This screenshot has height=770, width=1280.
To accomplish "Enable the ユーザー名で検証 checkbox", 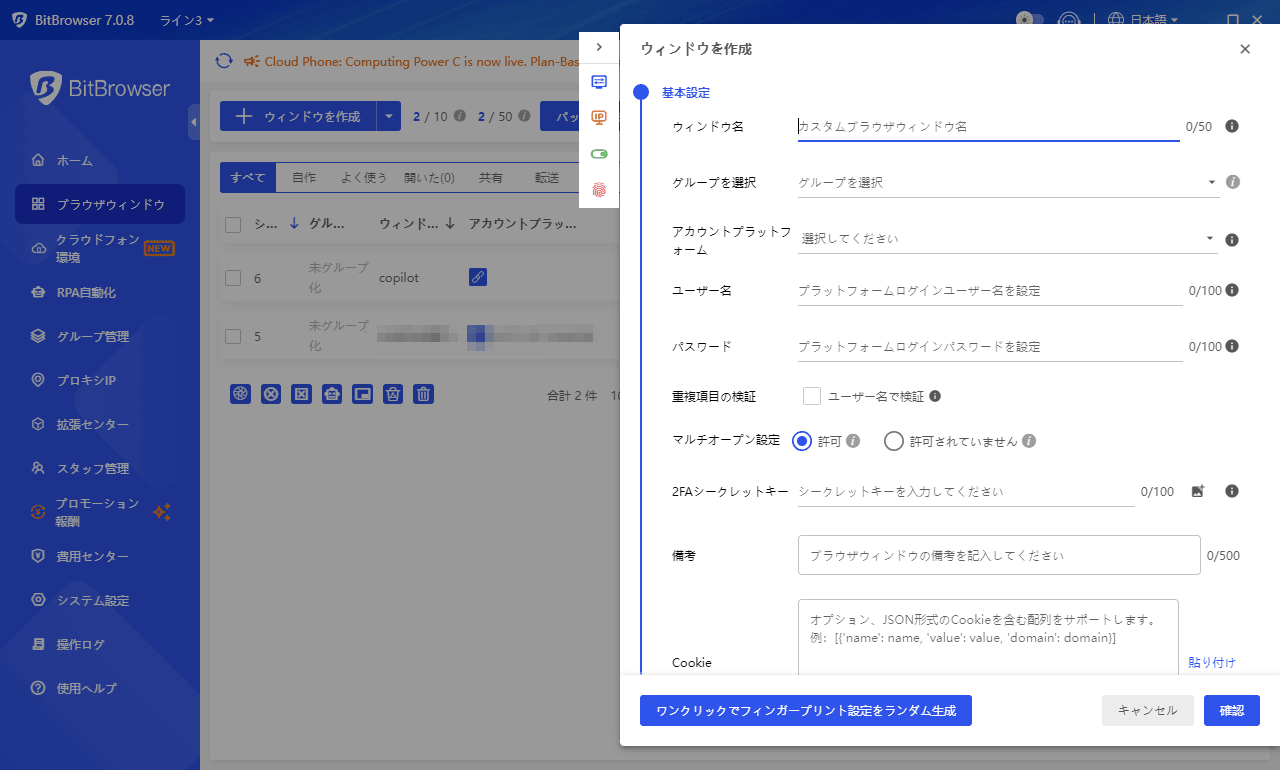I will pos(811,396).
